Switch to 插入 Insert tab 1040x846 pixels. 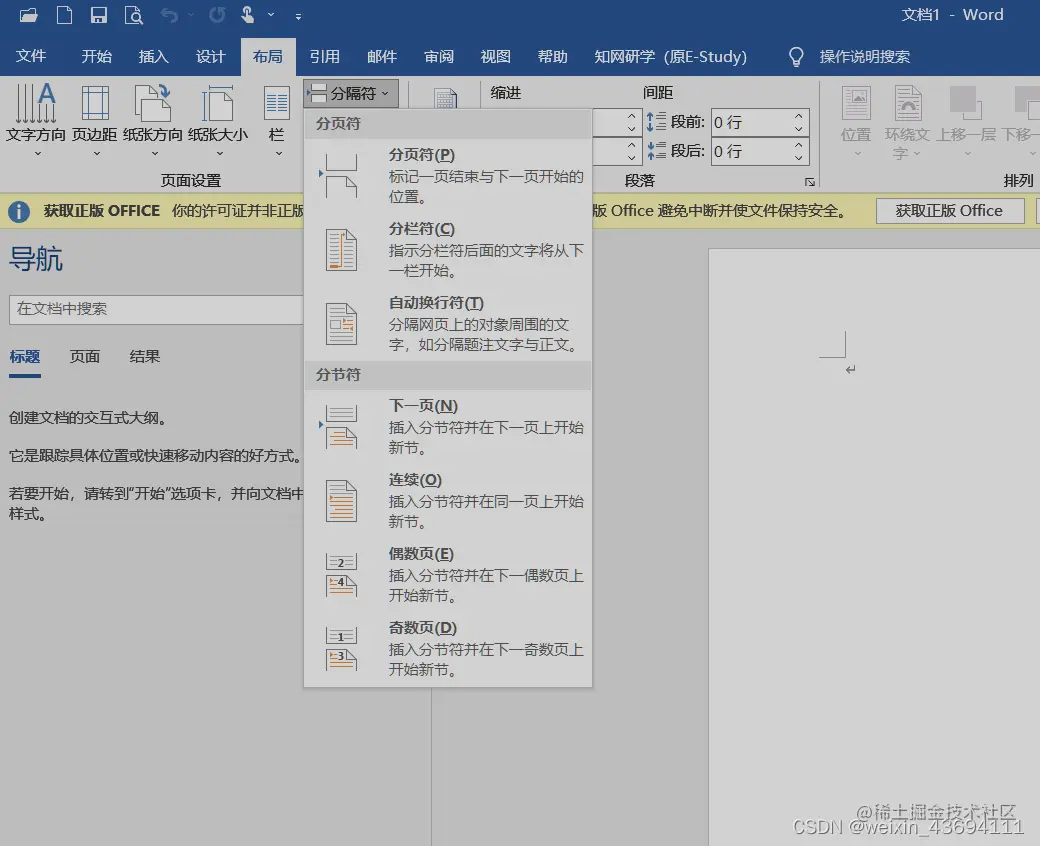pyautogui.click(x=153, y=56)
